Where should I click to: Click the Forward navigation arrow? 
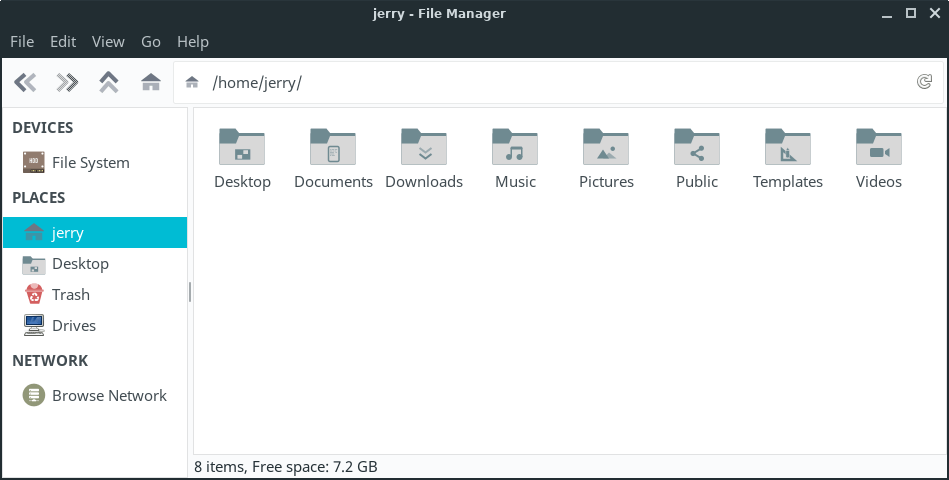67,82
